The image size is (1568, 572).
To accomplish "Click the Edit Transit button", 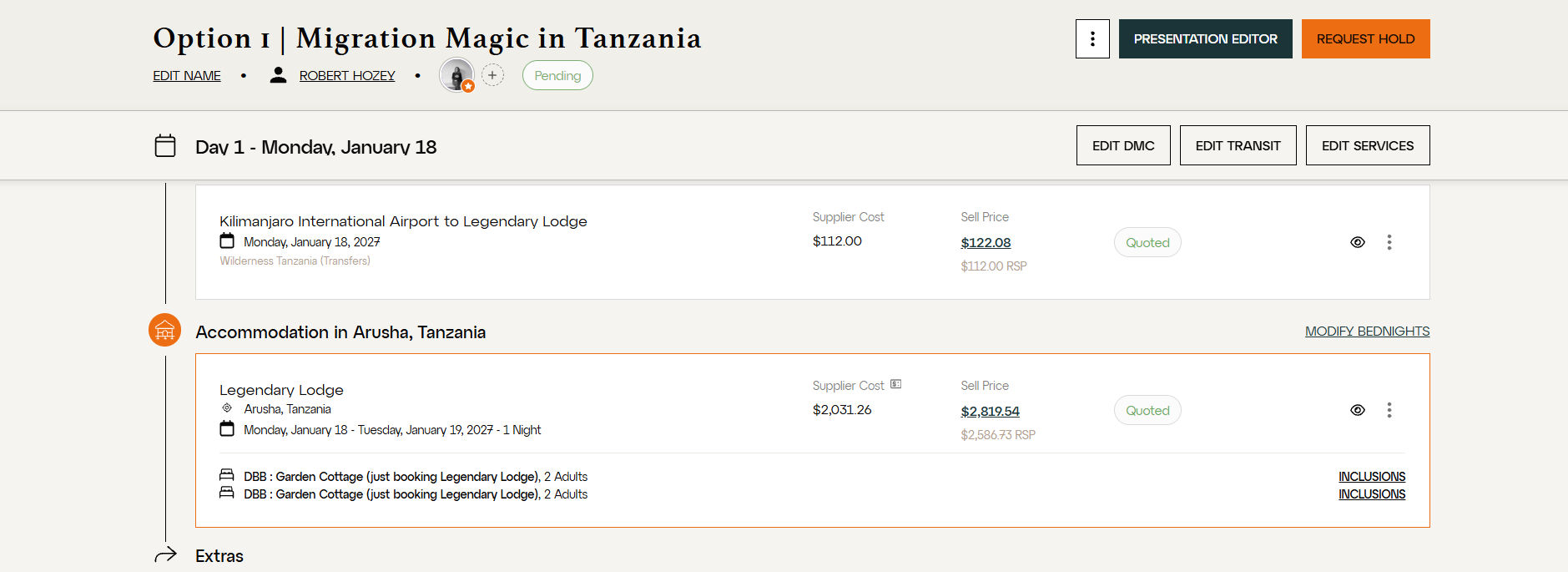I will tap(1238, 145).
